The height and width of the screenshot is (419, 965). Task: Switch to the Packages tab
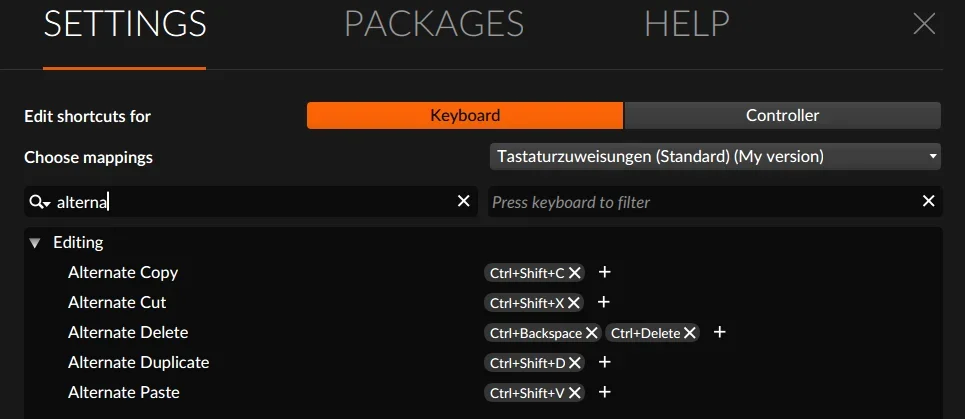pyautogui.click(x=433, y=24)
